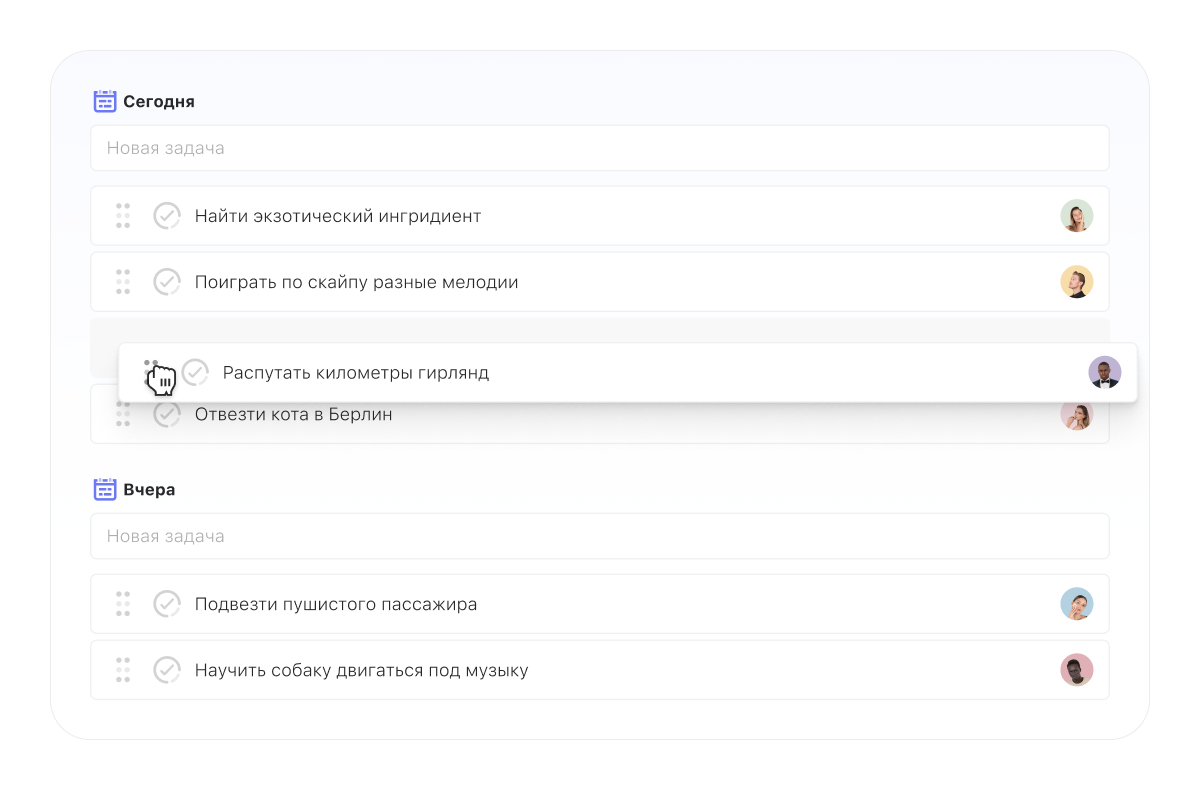Open task Научить собаку двигаться под музыку
1200x790 pixels.
361,670
